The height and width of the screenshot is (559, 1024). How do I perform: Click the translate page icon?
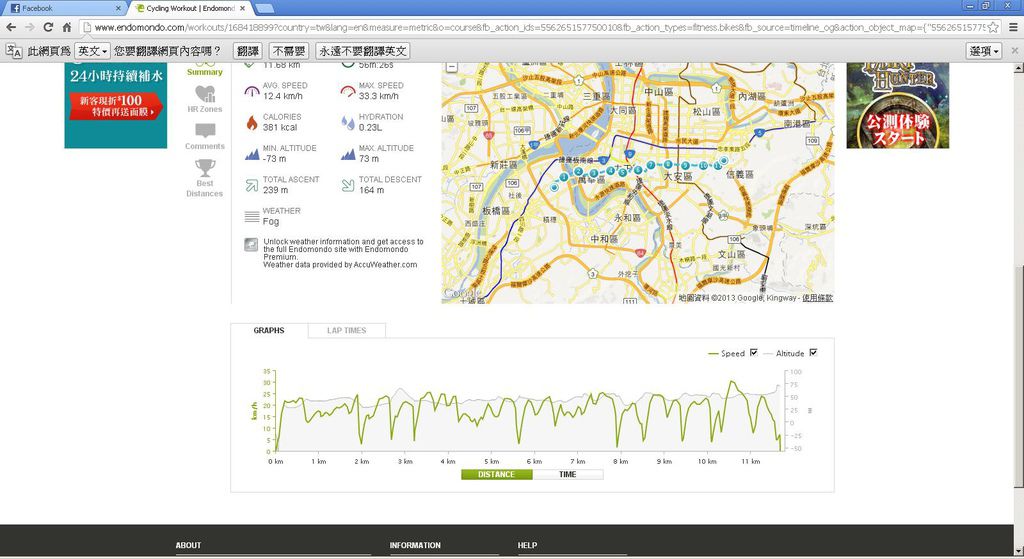[x=14, y=51]
